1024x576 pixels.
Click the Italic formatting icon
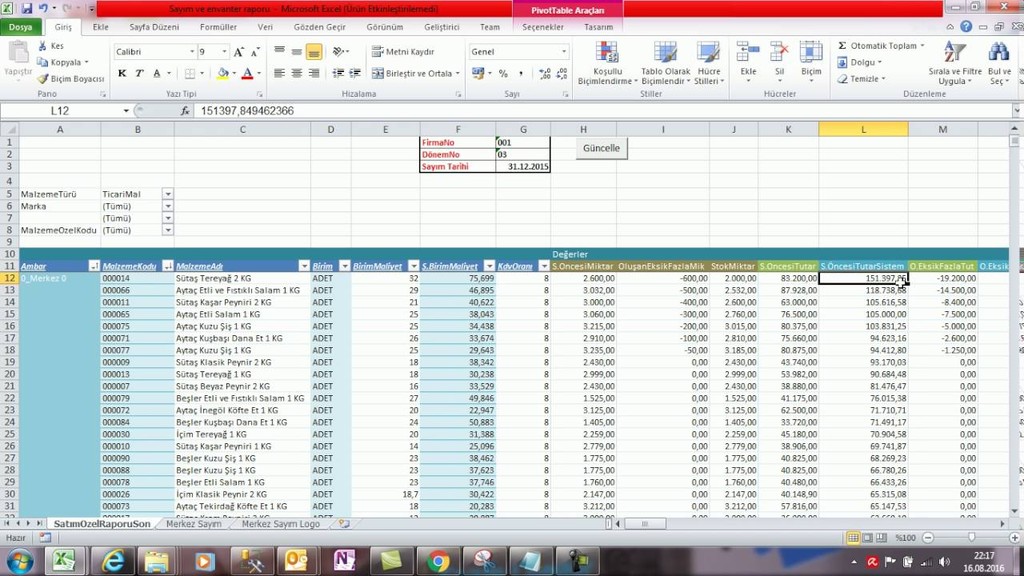pos(139,73)
